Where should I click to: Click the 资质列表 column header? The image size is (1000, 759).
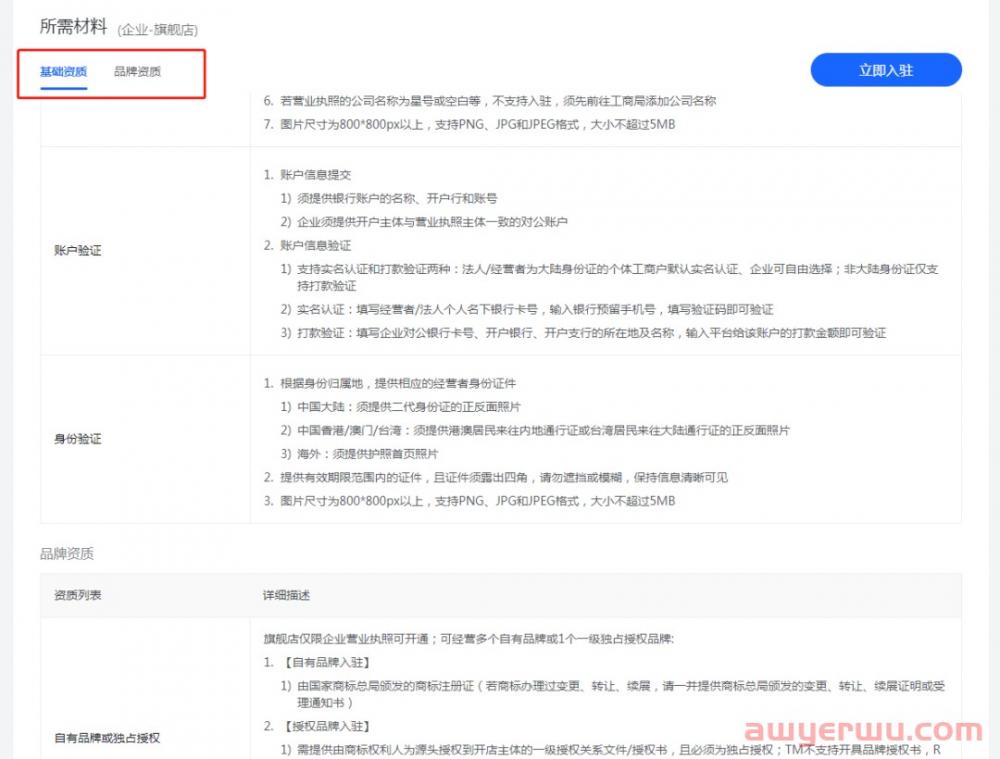pyautogui.click(x=78, y=595)
